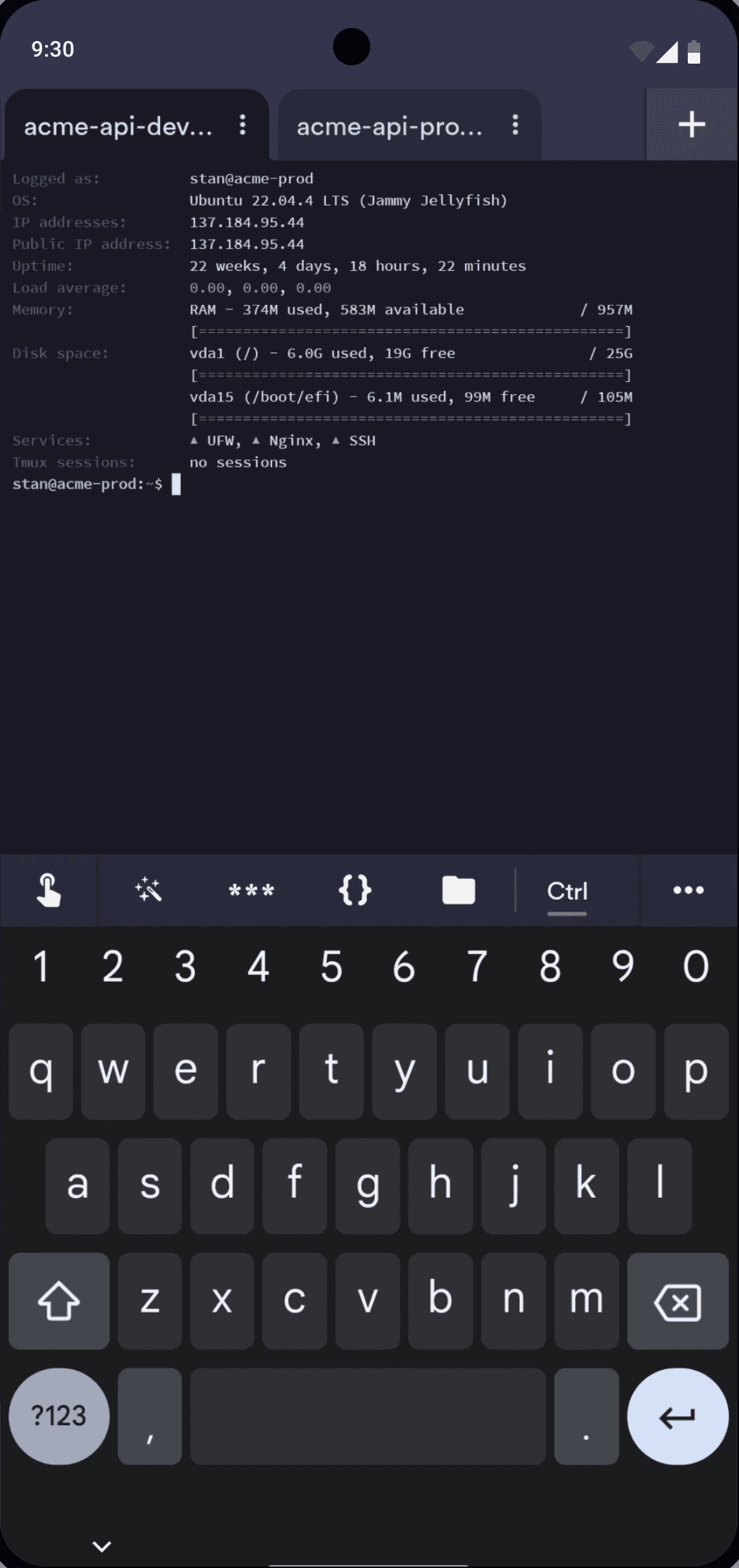Toggle the shift arrow key

(59, 1301)
